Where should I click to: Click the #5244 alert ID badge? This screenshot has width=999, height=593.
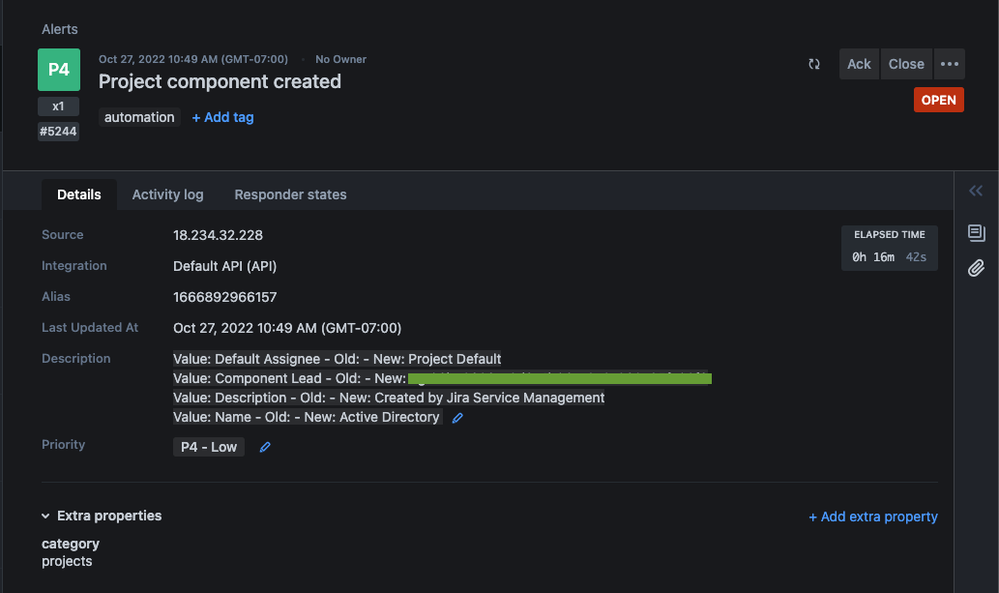(58, 131)
